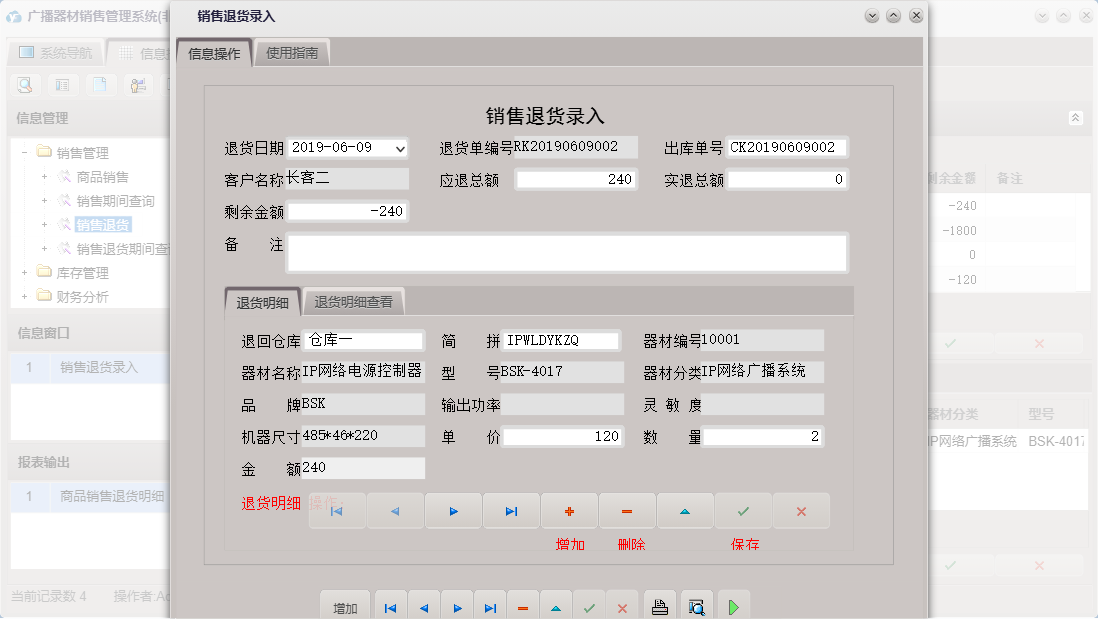Screen dimensions: 1098x635
Task: Click the magnifier search icon in the main toolbar
Action: [25, 85]
